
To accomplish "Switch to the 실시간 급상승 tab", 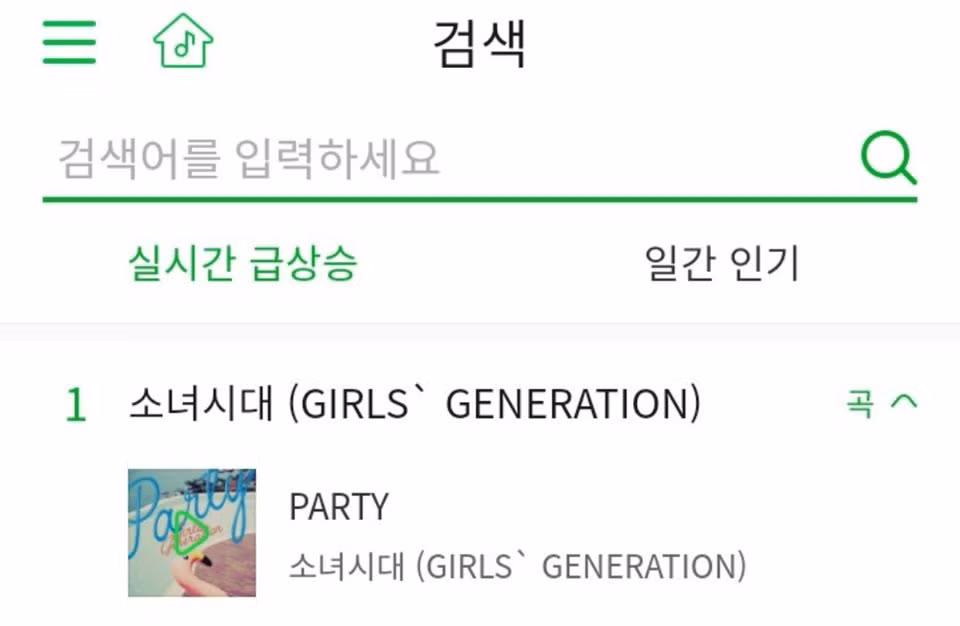I will (x=243, y=264).
